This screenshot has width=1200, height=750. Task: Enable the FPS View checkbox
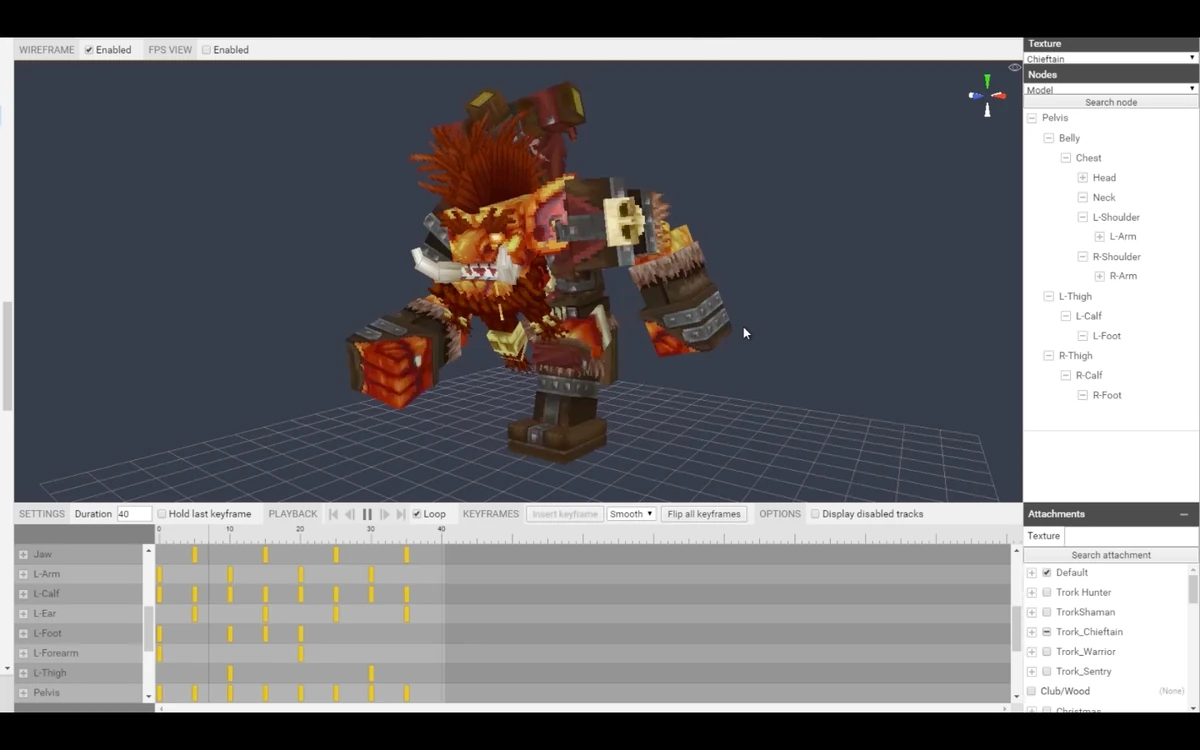207,49
